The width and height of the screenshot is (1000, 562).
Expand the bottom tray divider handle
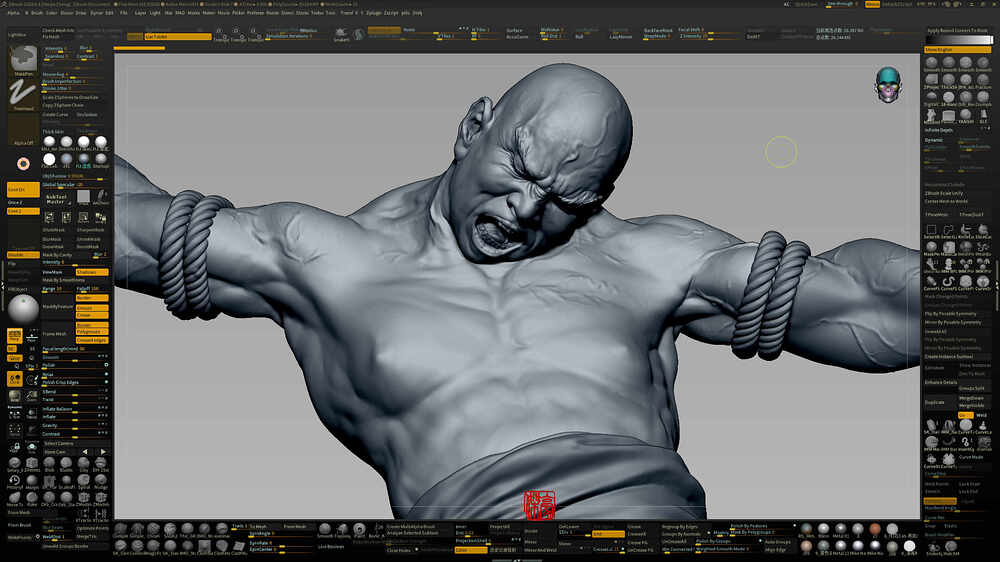517,560
